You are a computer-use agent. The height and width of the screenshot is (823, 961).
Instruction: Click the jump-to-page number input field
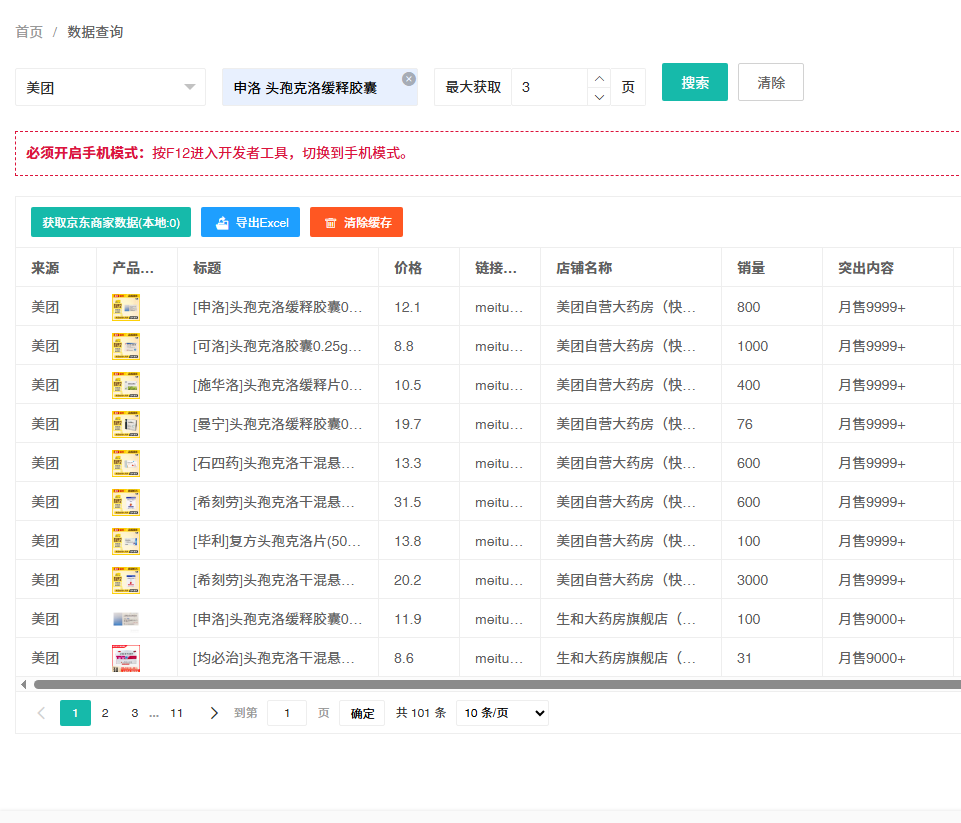click(x=287, y=713)
